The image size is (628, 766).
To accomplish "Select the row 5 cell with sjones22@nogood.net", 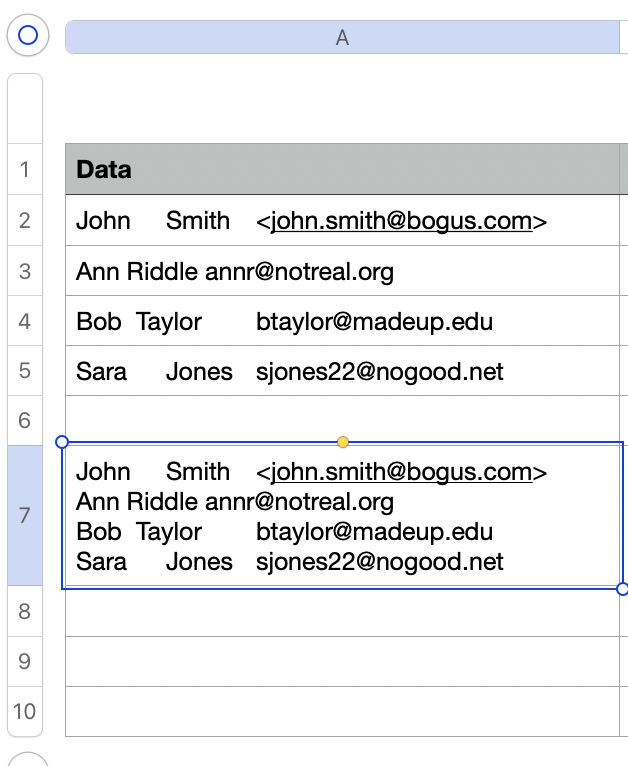I will [340, 372].
